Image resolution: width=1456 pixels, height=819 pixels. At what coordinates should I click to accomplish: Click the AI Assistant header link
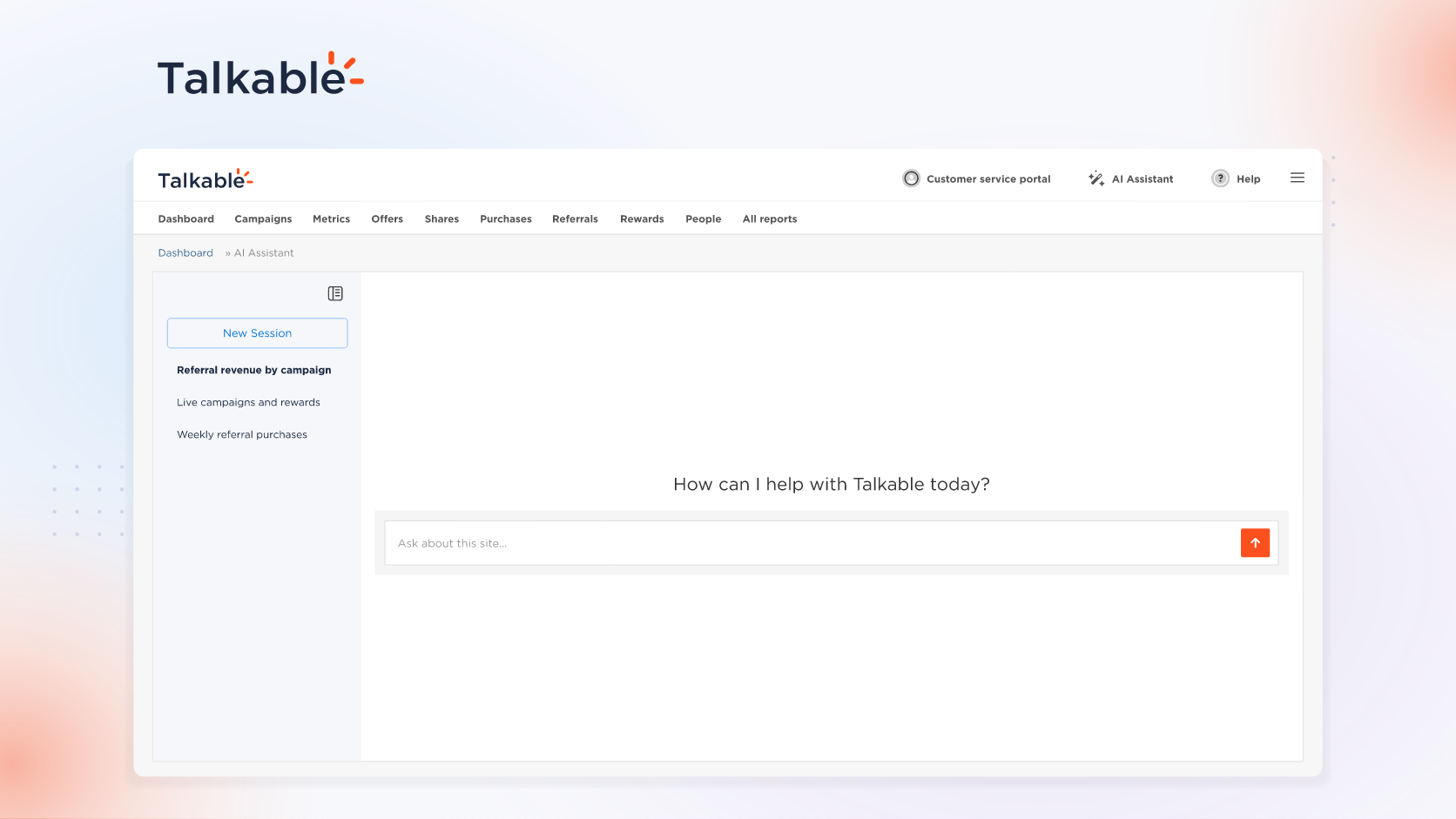click(x=1143, y=179)
